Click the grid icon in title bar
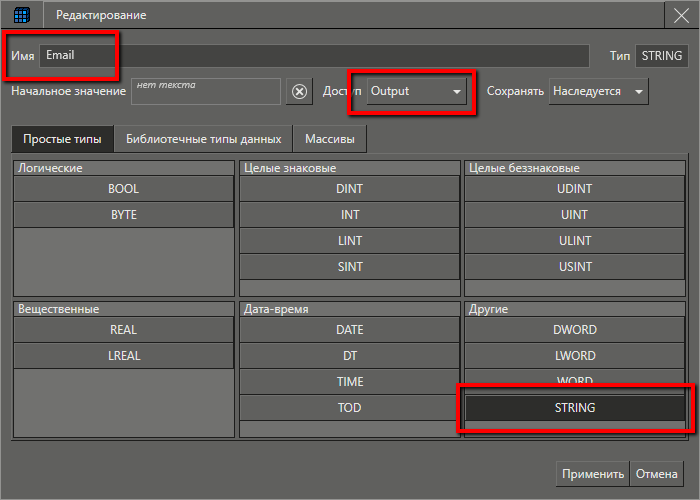Image resolution: width=700 pixels, height=500 pixels. pyautogui.click(x=21, y=15)
